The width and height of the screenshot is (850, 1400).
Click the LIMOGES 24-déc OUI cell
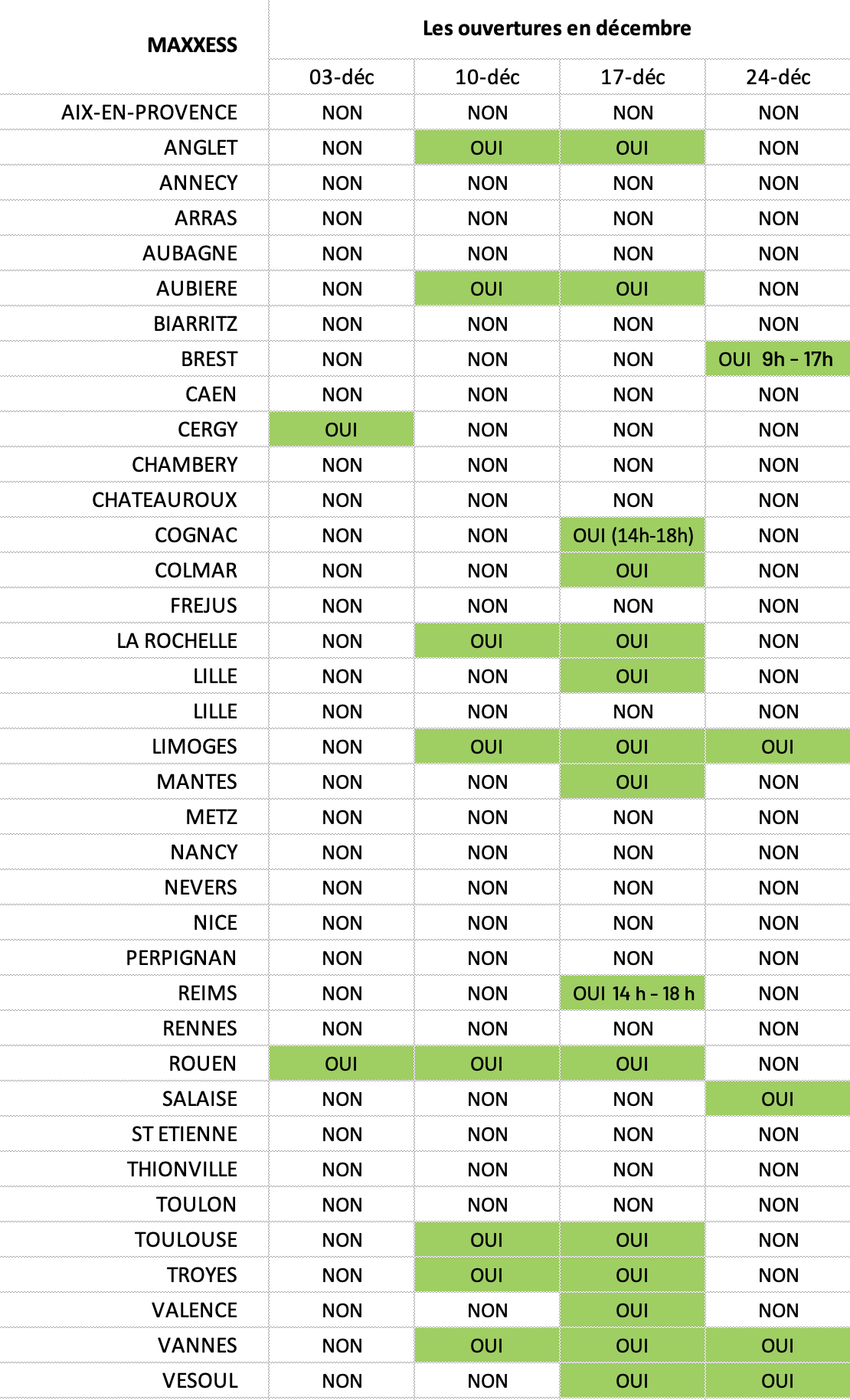[778, 747]
